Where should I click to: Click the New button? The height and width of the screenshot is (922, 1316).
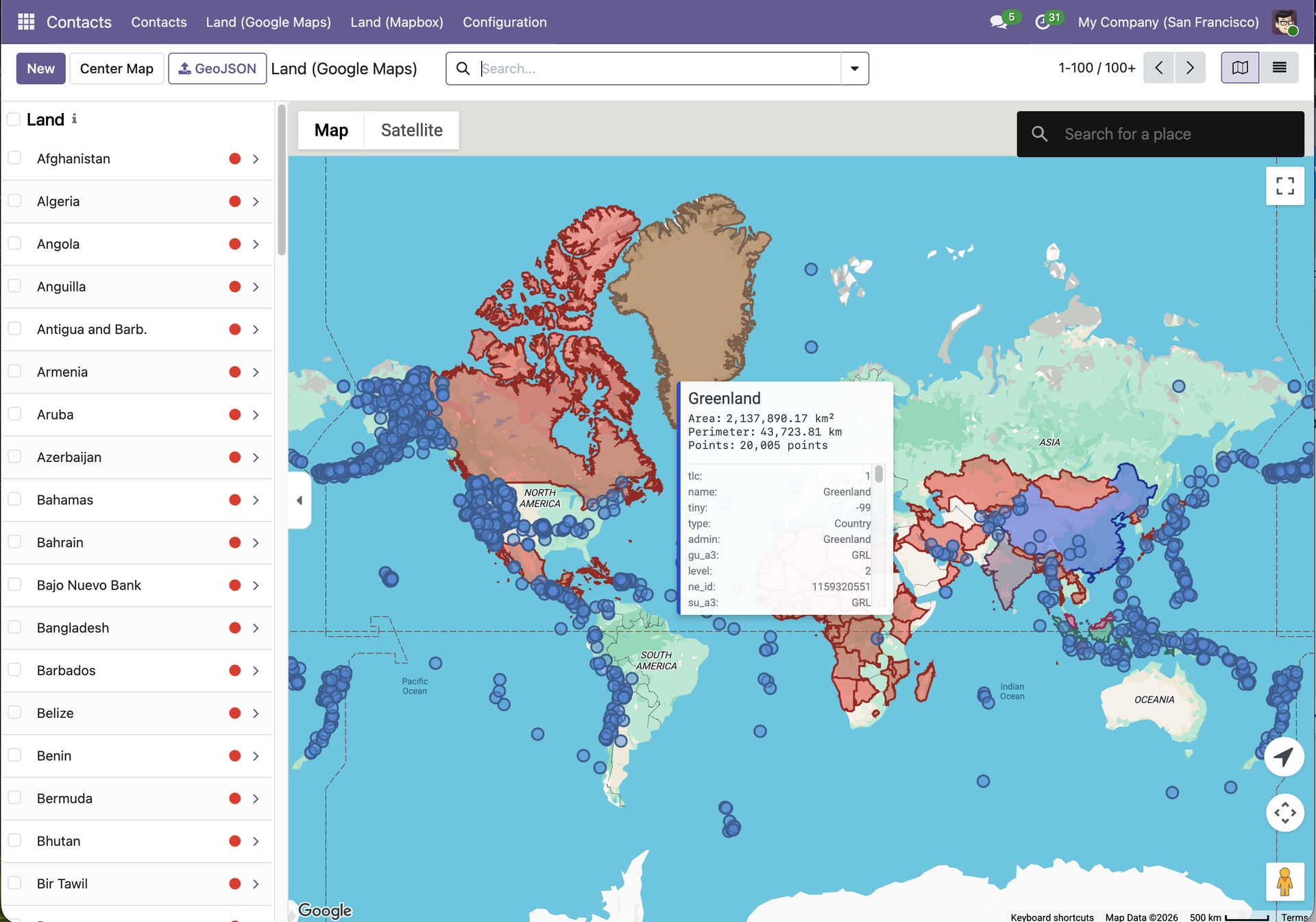pyautogui.click(x=41, y=69)
